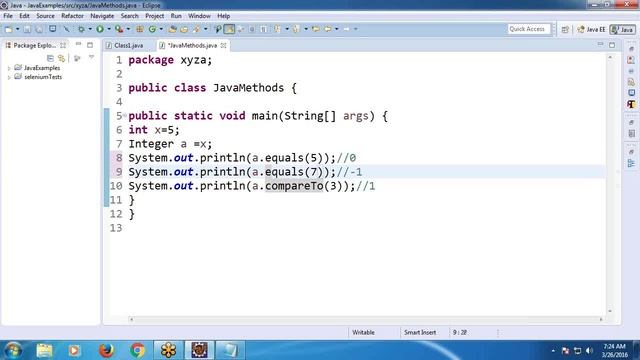Click the horizontal scrollbar right arrow
This screenshot has height=360, width=640.
click(x=601, y=320)
